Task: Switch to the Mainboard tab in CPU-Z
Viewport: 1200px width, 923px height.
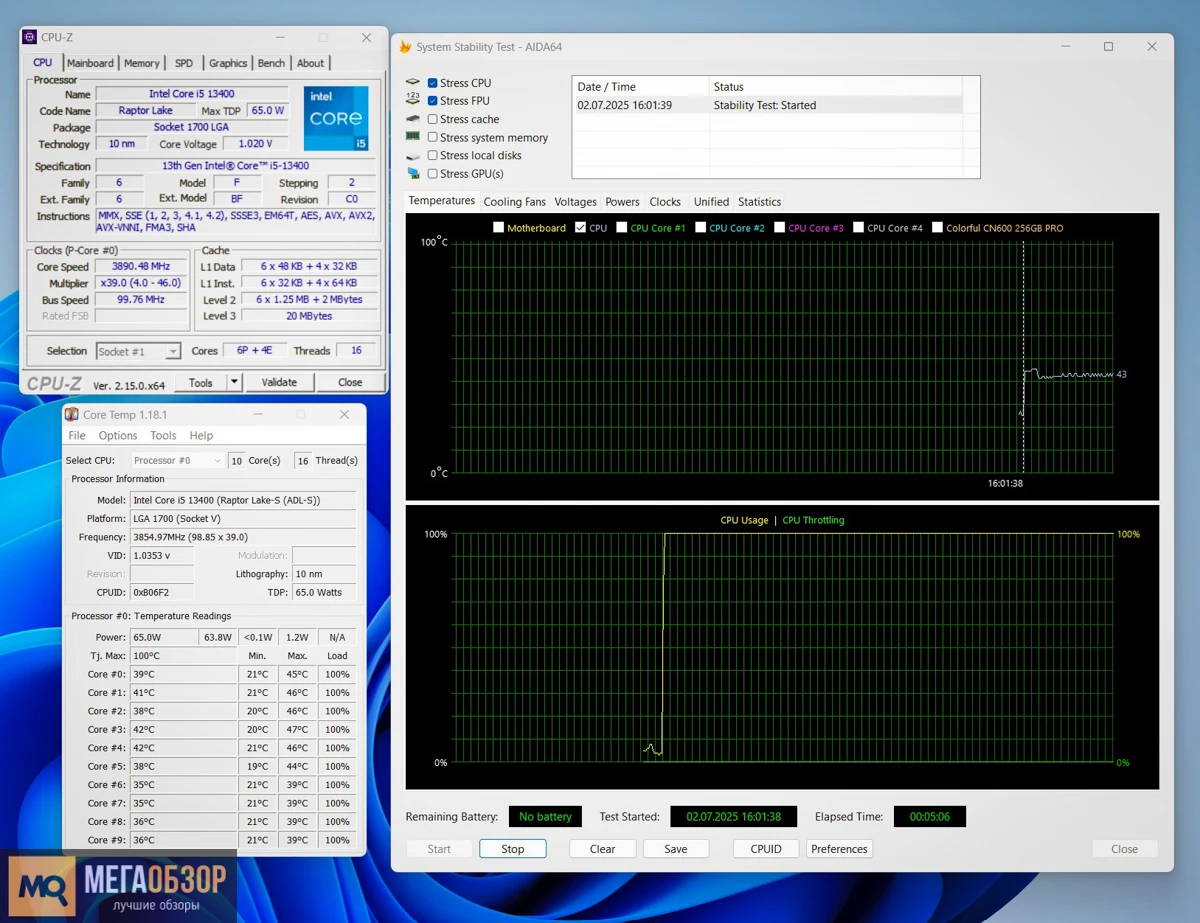Action: tap(90, 63)
